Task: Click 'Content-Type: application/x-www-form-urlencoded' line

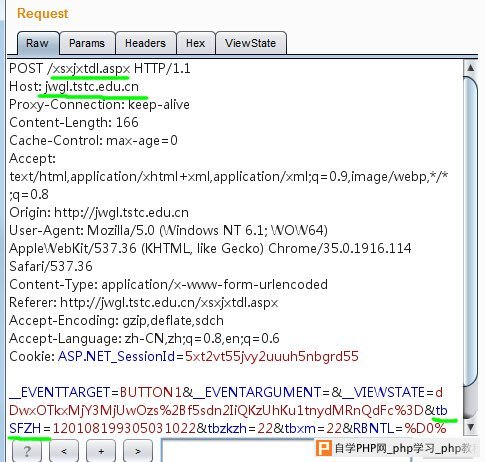Action: [x=168, y=284]
